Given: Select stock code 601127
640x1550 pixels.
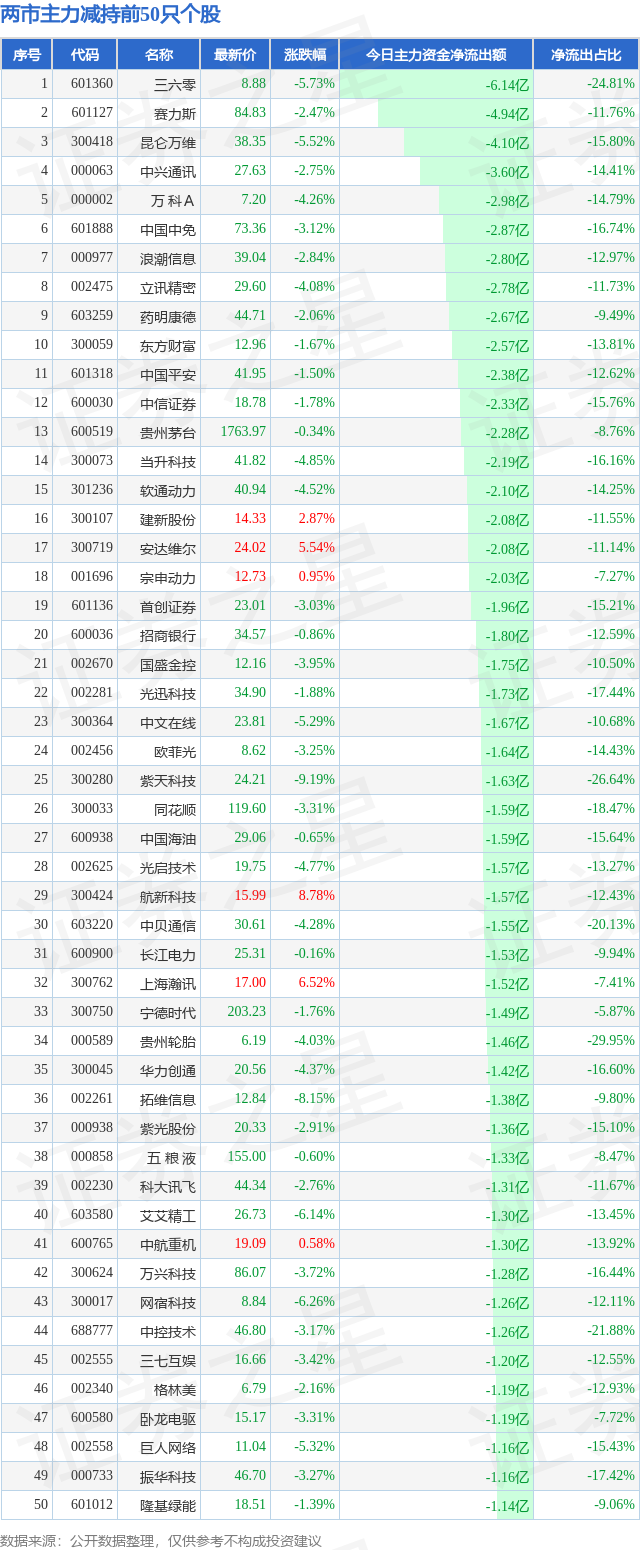Looking at the screenshot, I should point(92,113).
